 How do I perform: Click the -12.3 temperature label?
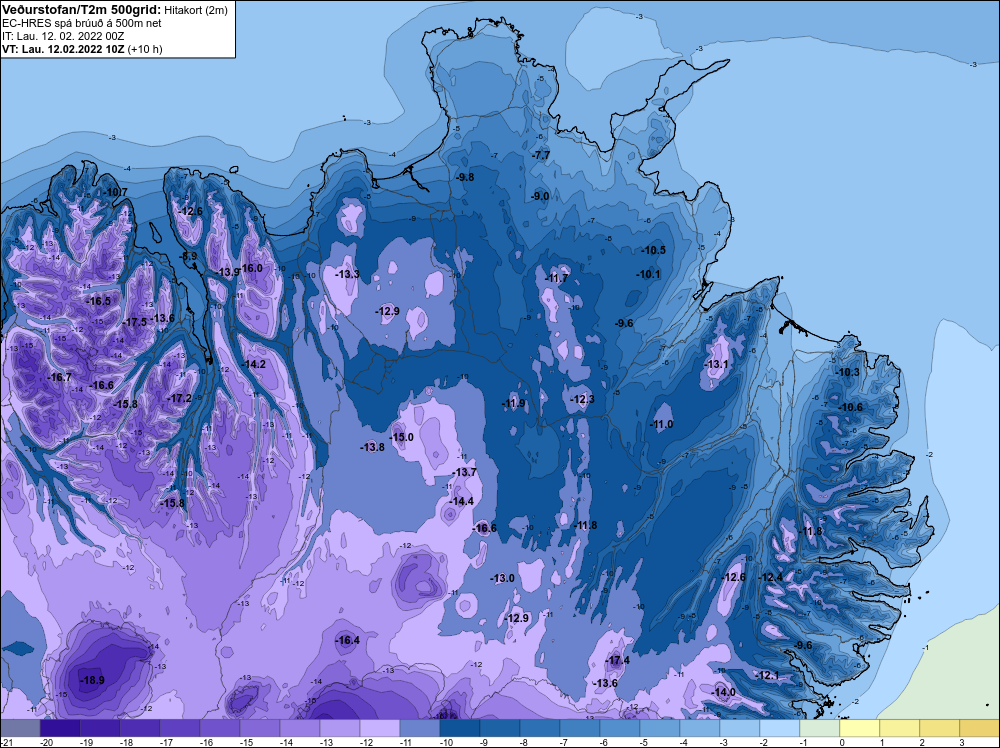tap(582, 399)
